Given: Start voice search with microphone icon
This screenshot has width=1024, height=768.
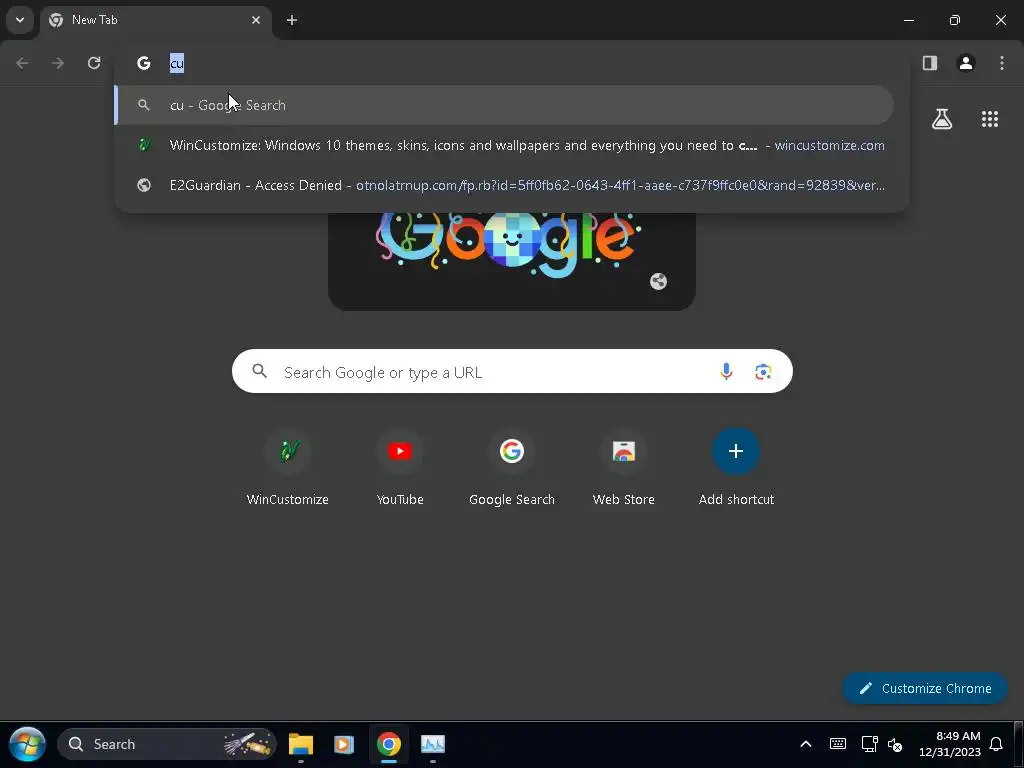Looking at the screenshot, I should point(726,372).
